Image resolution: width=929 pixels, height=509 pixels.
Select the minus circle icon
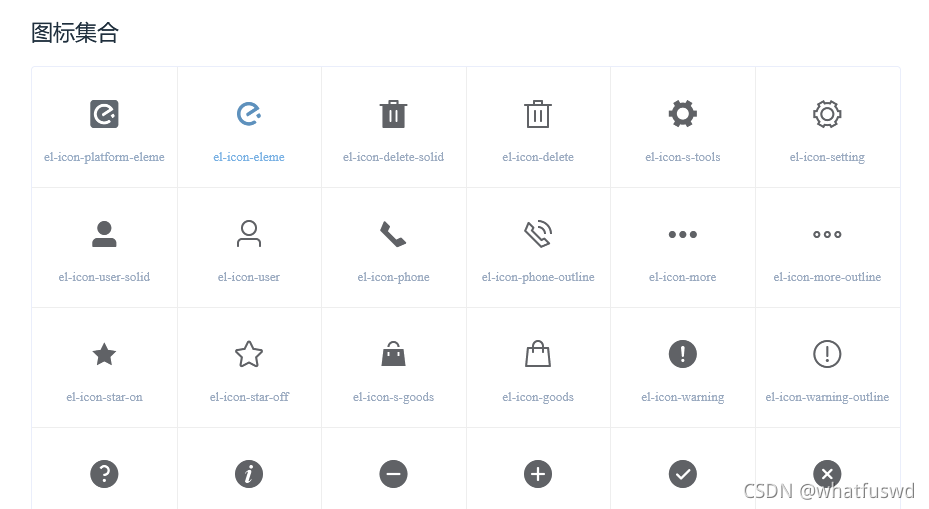point(393,474)
